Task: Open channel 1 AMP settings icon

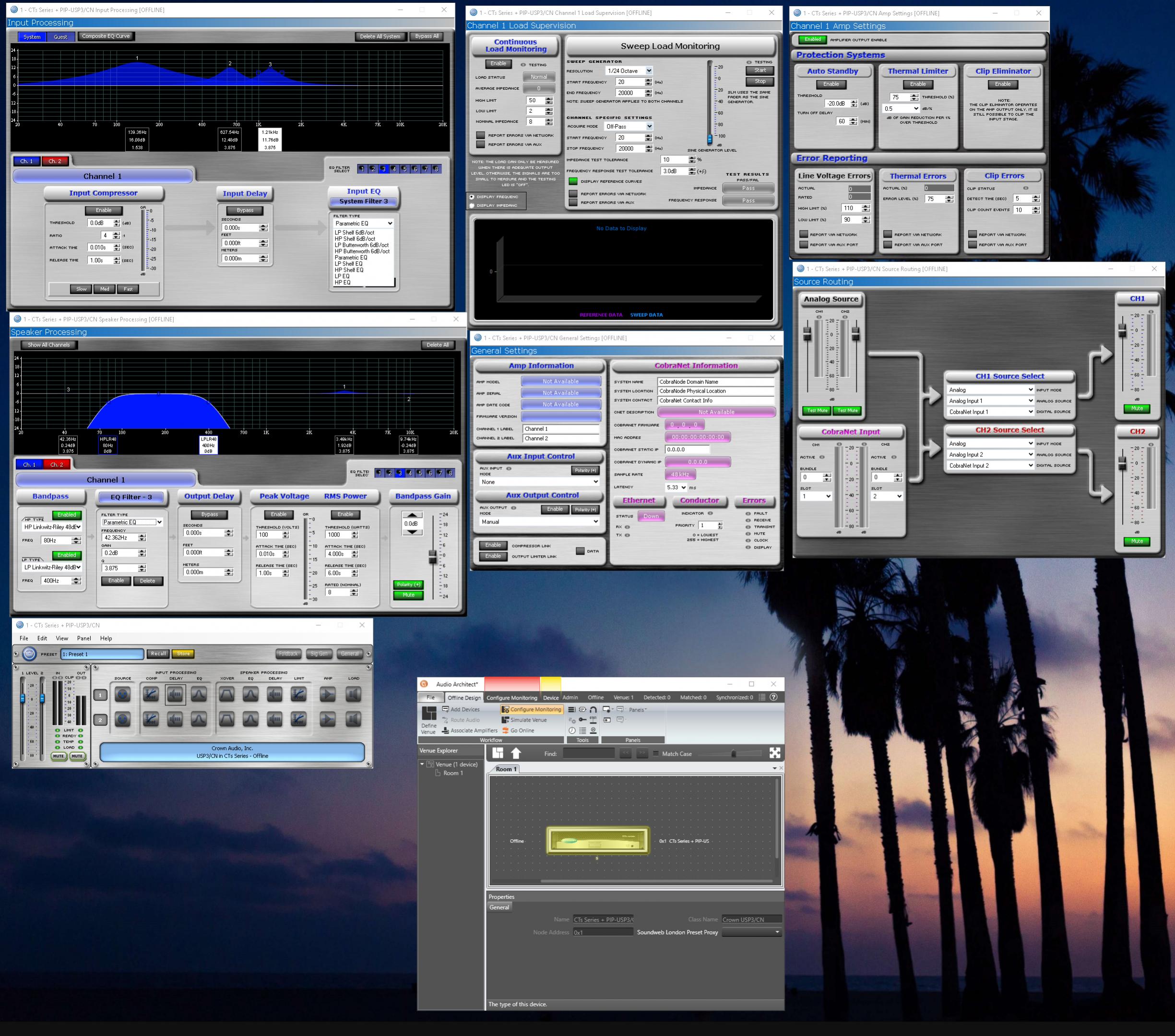Action: coord(328,694)
